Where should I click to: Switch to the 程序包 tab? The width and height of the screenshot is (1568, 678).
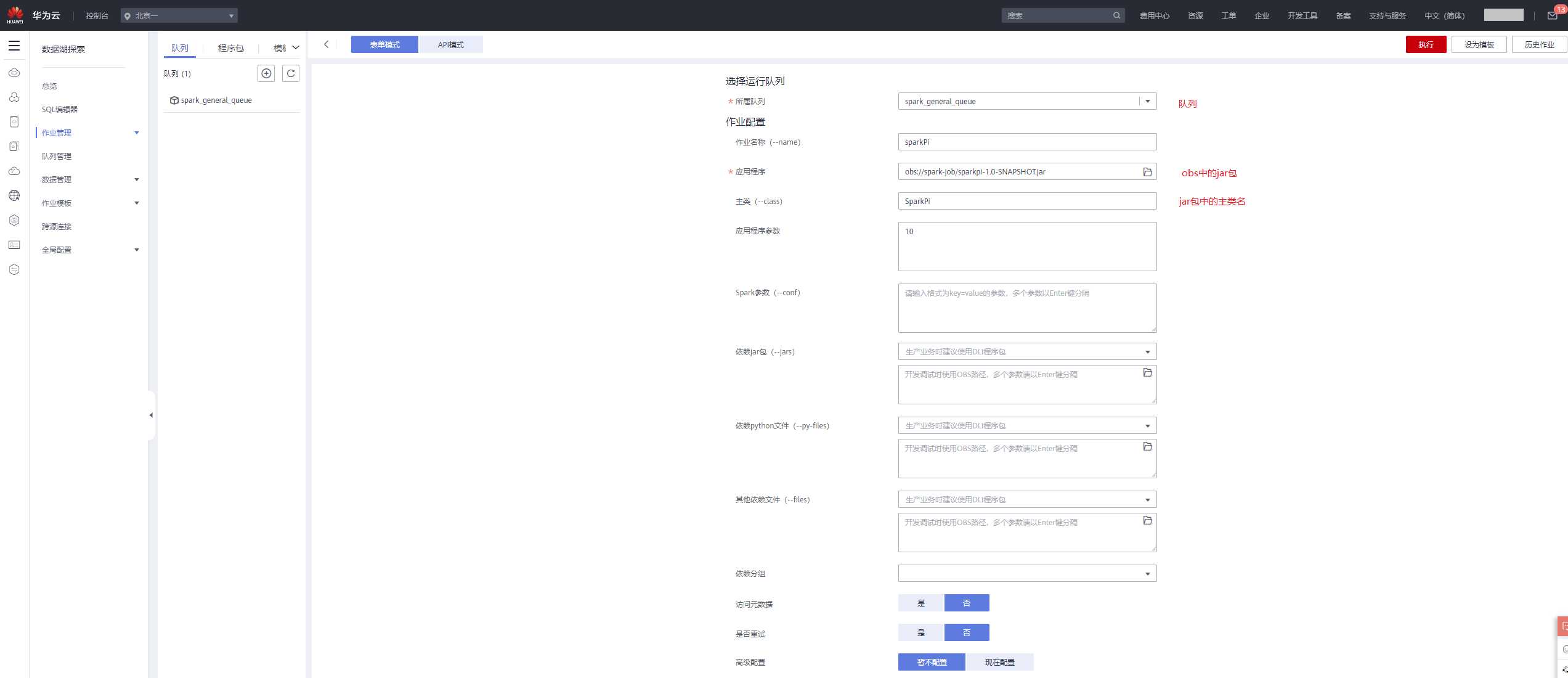[230, 48]
